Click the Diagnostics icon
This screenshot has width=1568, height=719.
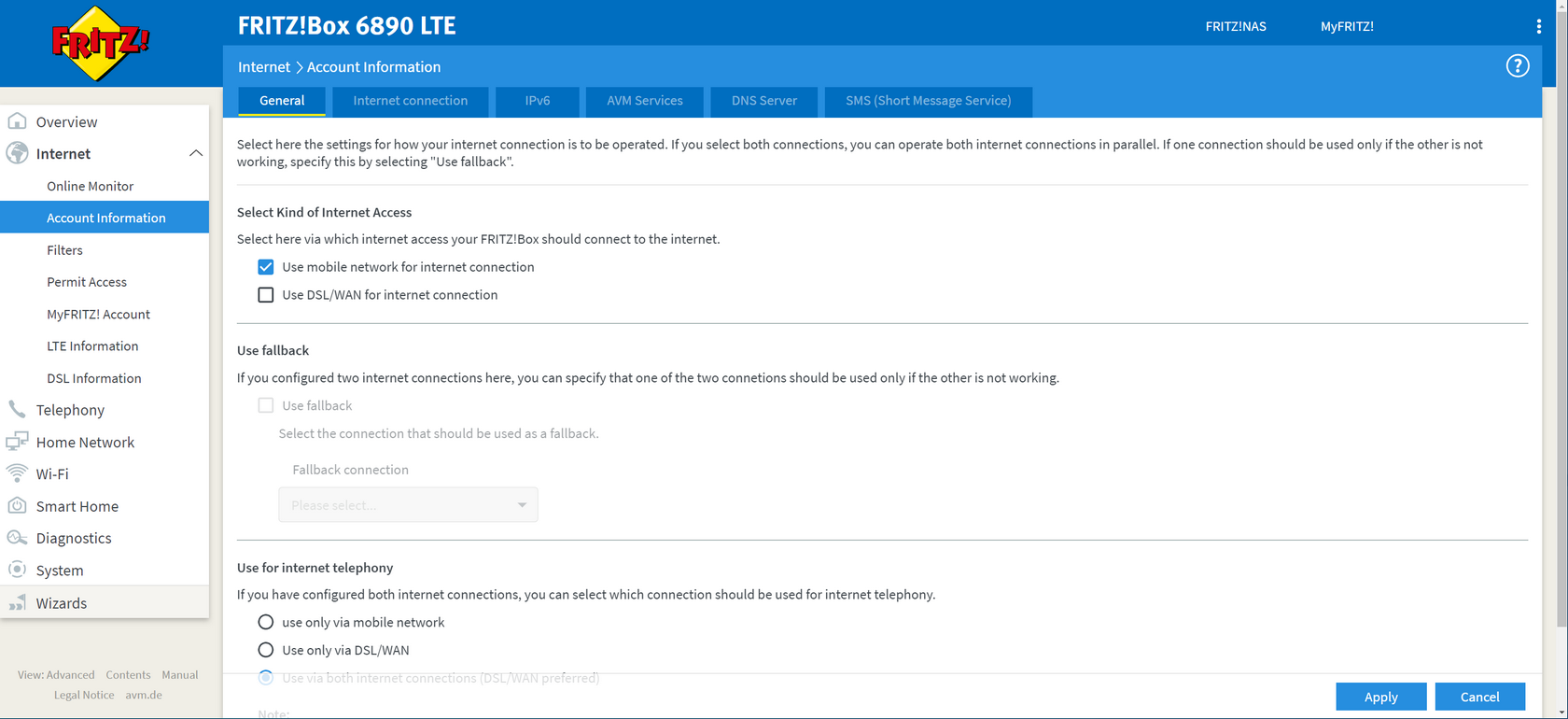[17, 538]
